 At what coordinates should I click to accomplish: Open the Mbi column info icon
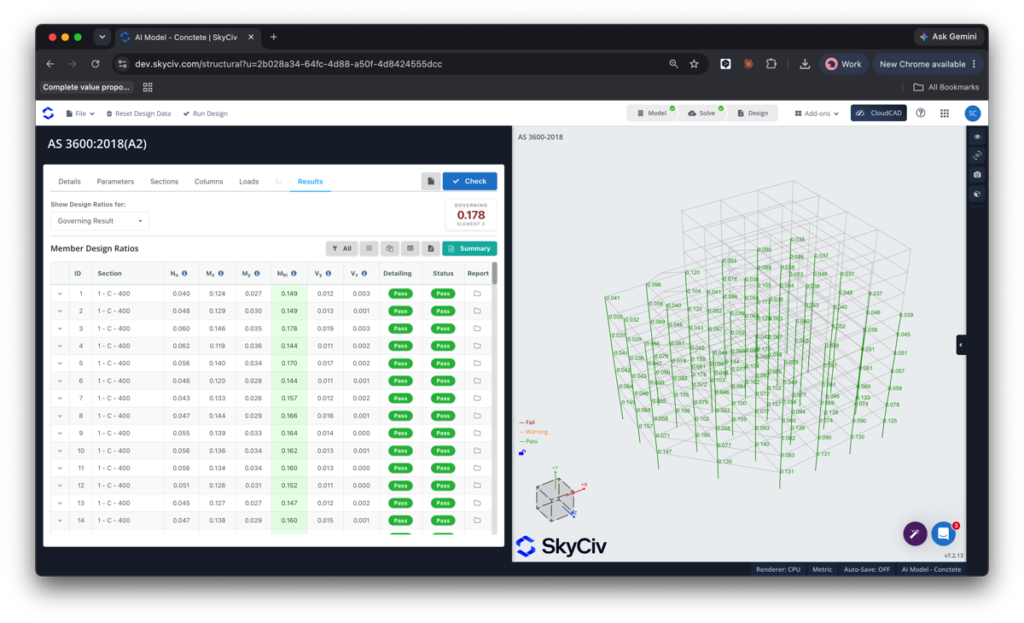pyautogui.click(x=294, y=274)
